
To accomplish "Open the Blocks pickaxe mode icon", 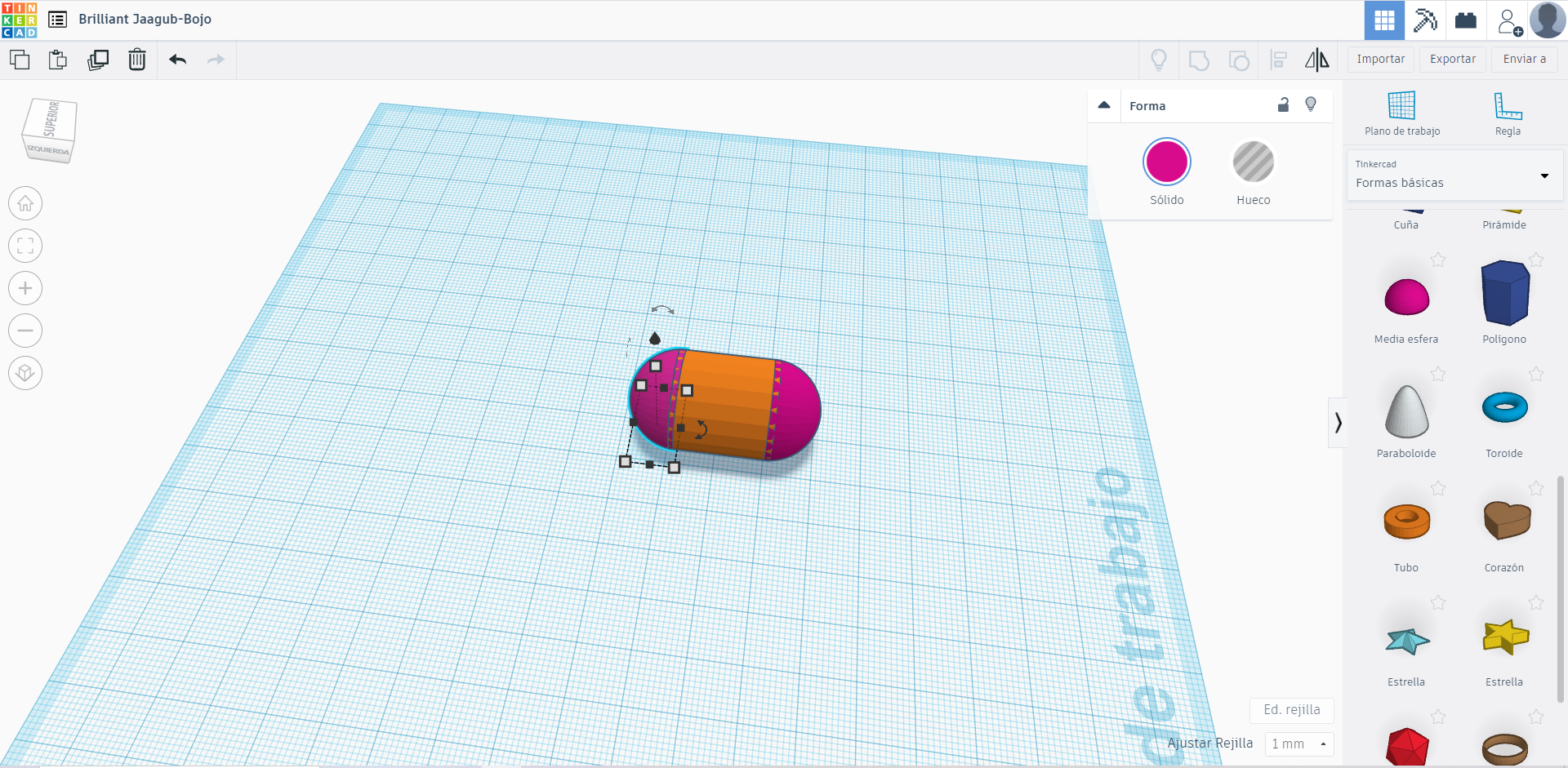I will 1425,20.
